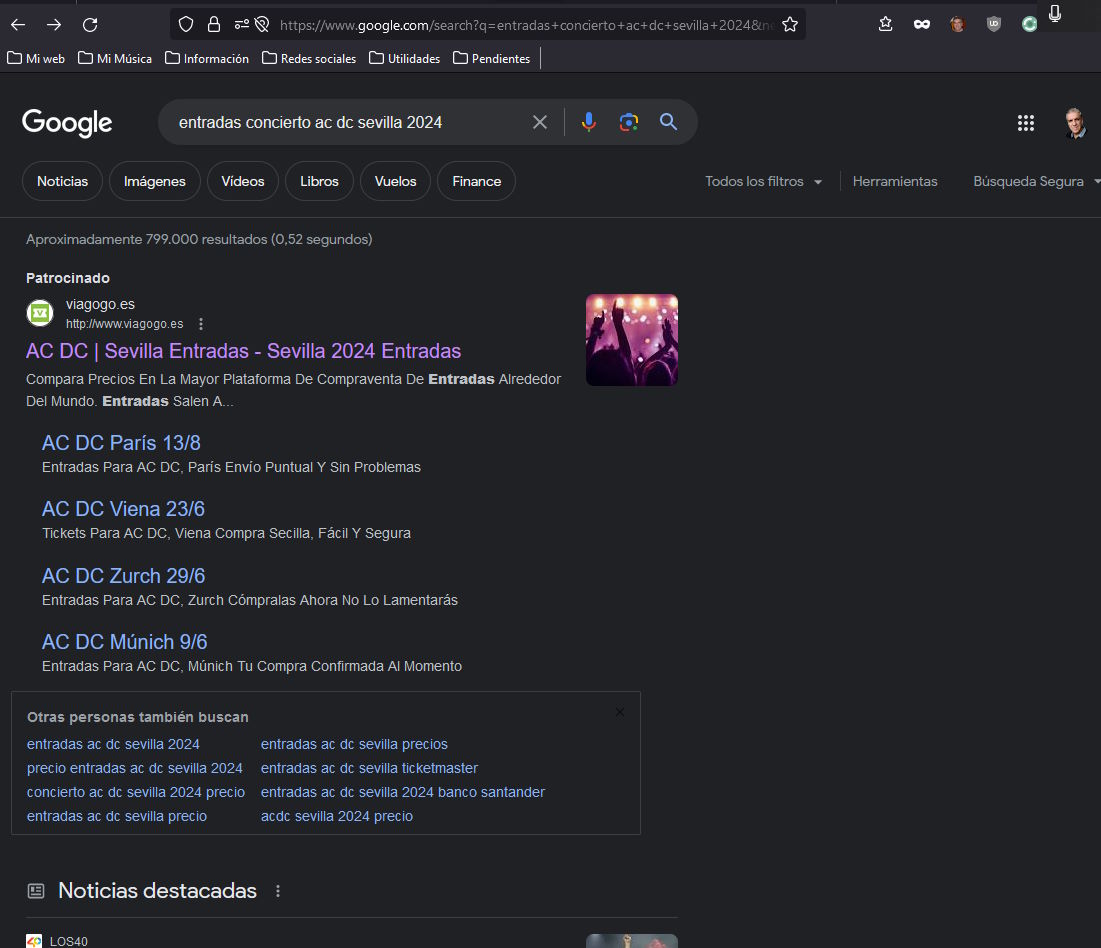This screenshot has height=948, width=1101.
Task: Open the 'AC DC París 13/8' link
Action: pos(121,443)
